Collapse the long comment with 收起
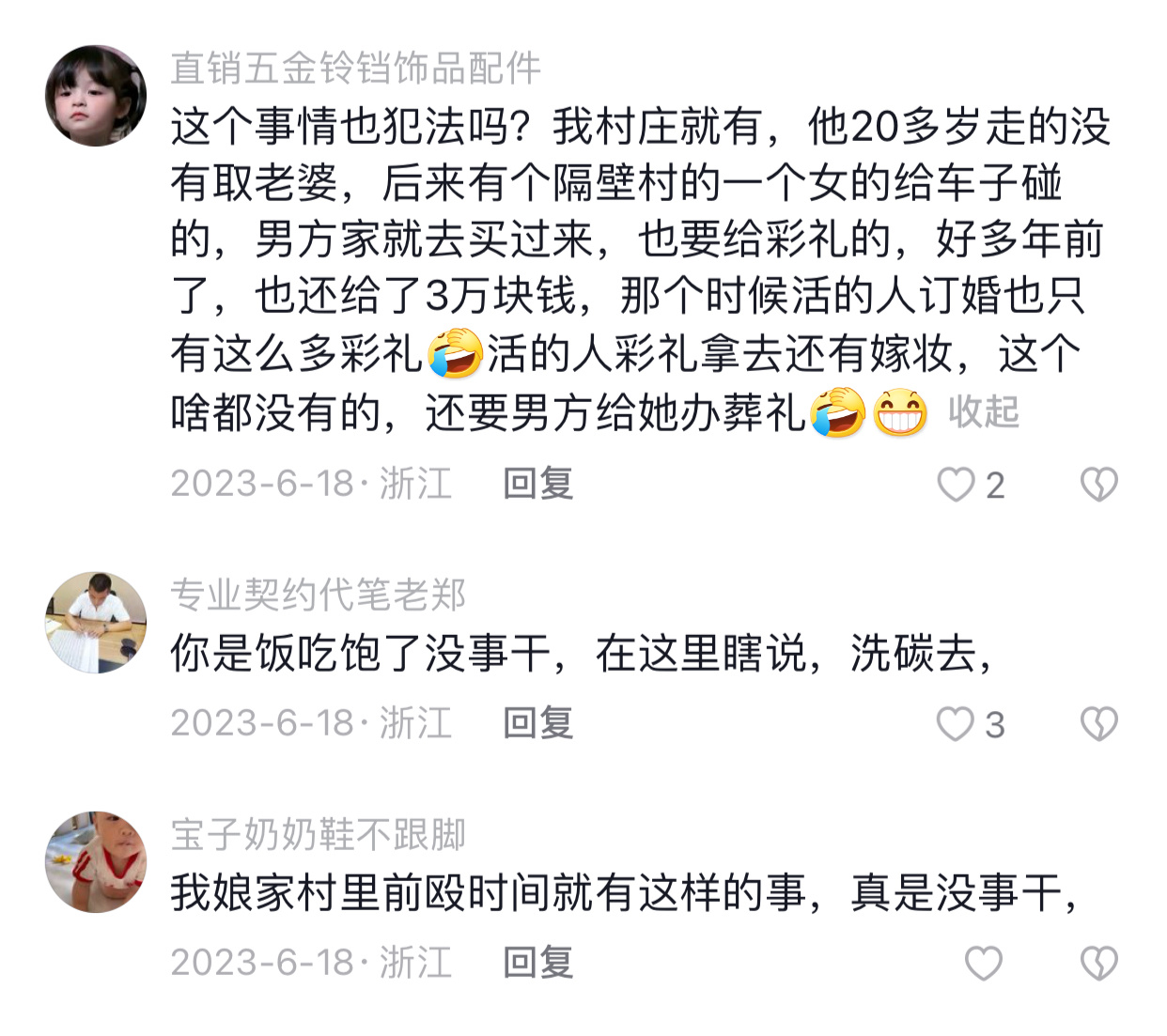The image size is (1167, 1036). tap(983, 412)
